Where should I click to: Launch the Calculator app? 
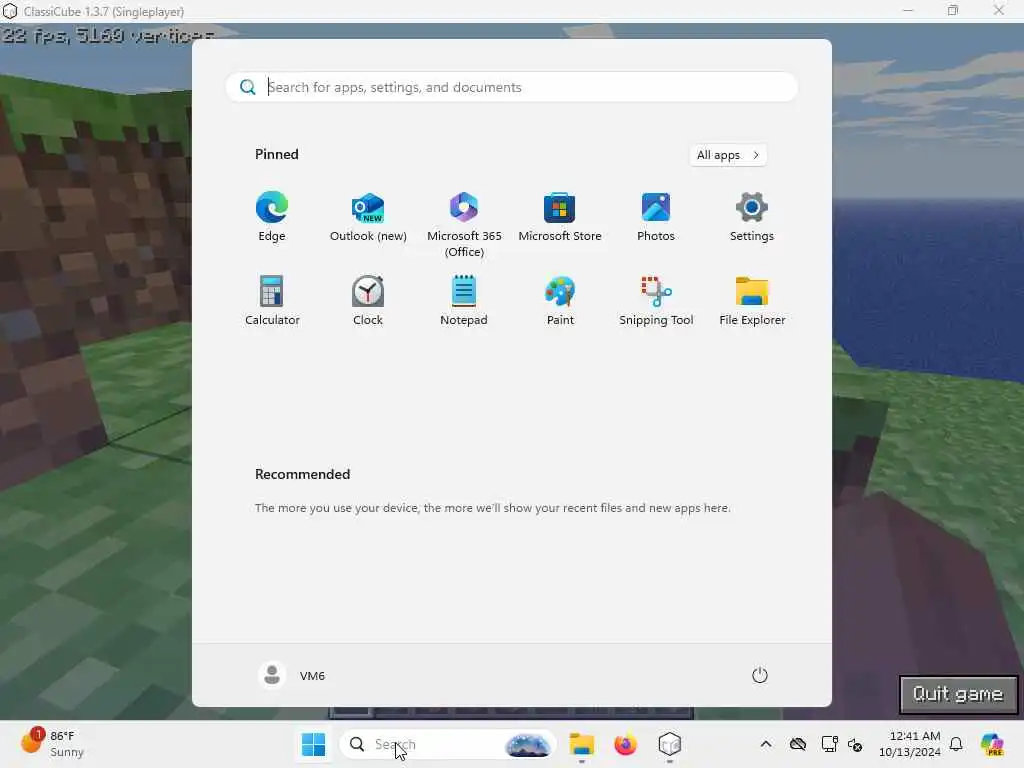pyautogui.click(x=272, y=300)
